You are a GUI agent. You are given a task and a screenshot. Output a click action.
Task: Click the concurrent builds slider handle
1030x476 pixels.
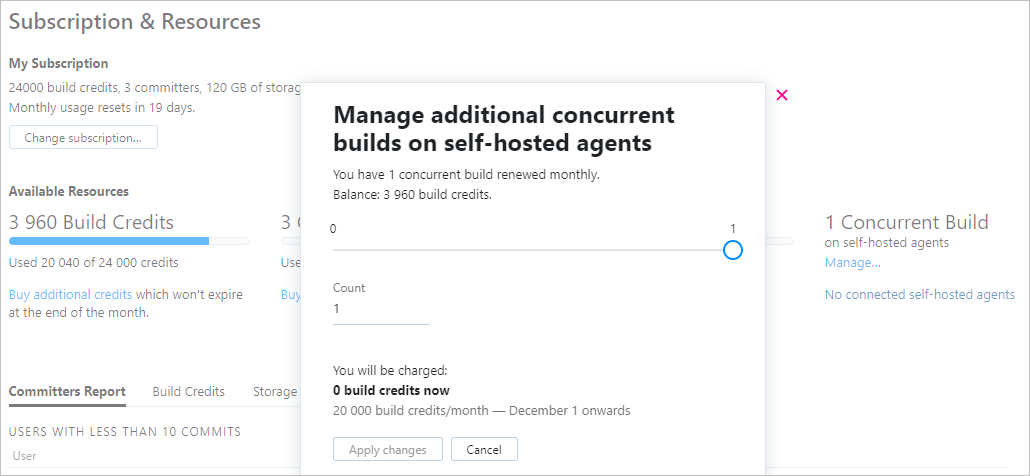click(x=732, y=250)
